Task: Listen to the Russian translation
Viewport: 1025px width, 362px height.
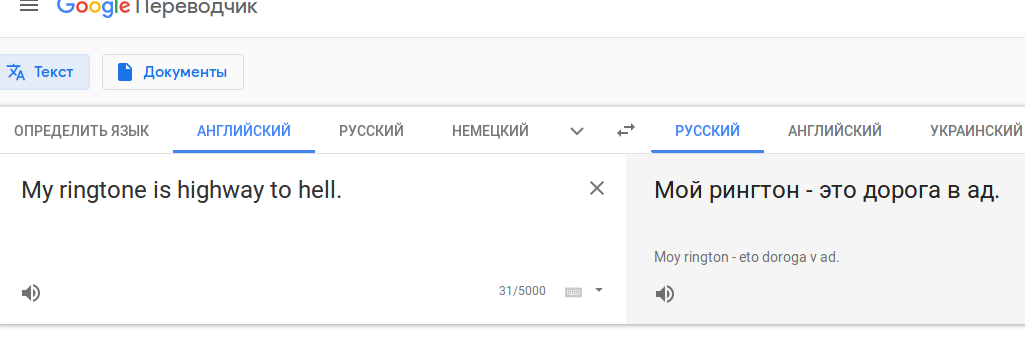Action: pyautogui.click(x=665, y=294)
